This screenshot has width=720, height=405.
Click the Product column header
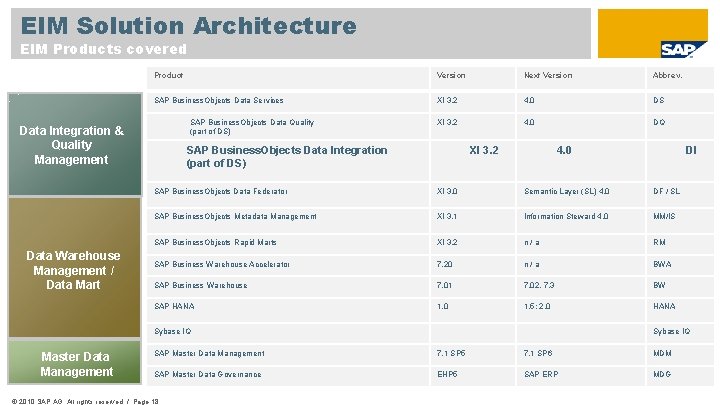click(168, 75)
